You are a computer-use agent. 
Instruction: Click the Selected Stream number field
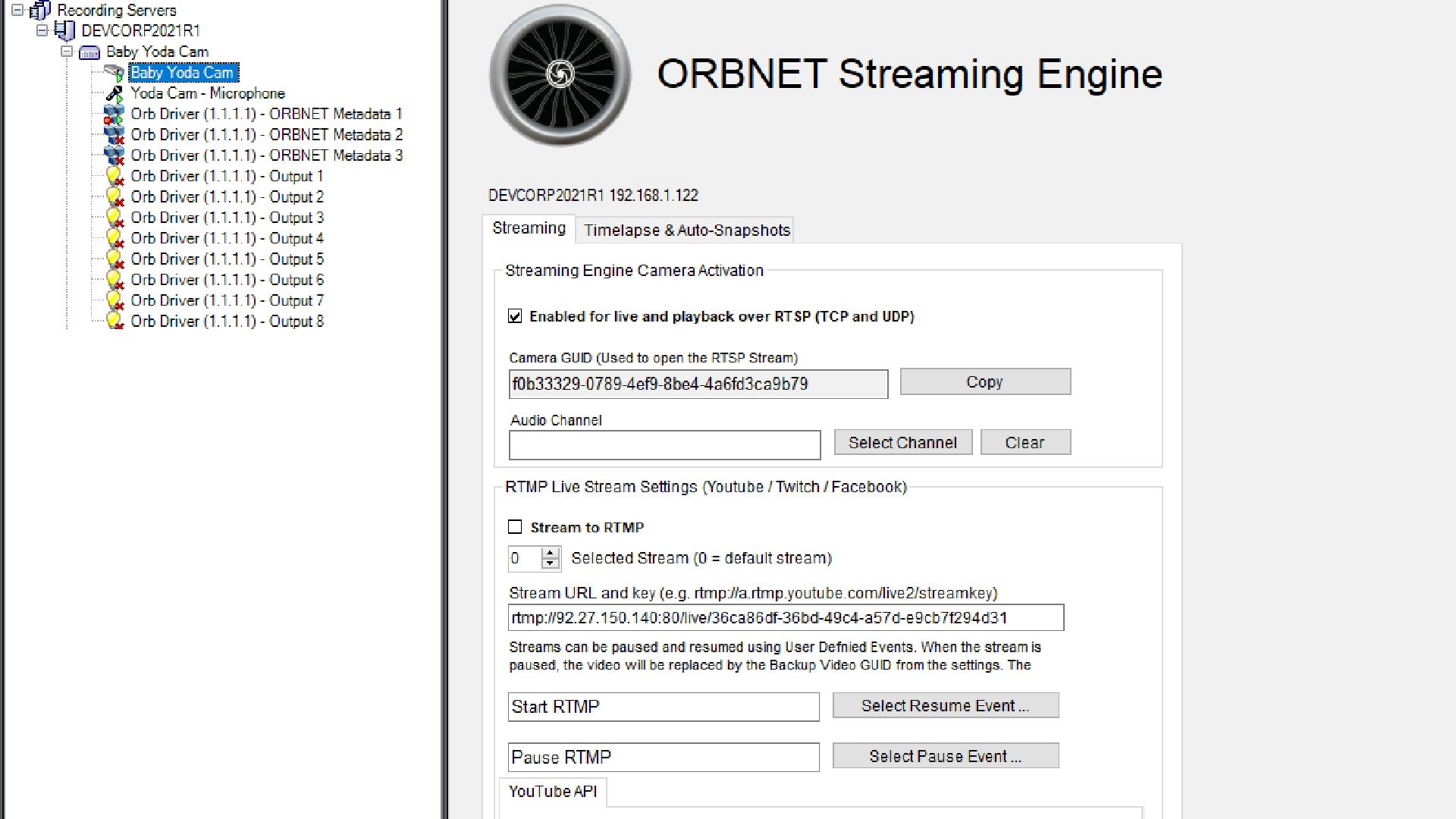[525, 559]
